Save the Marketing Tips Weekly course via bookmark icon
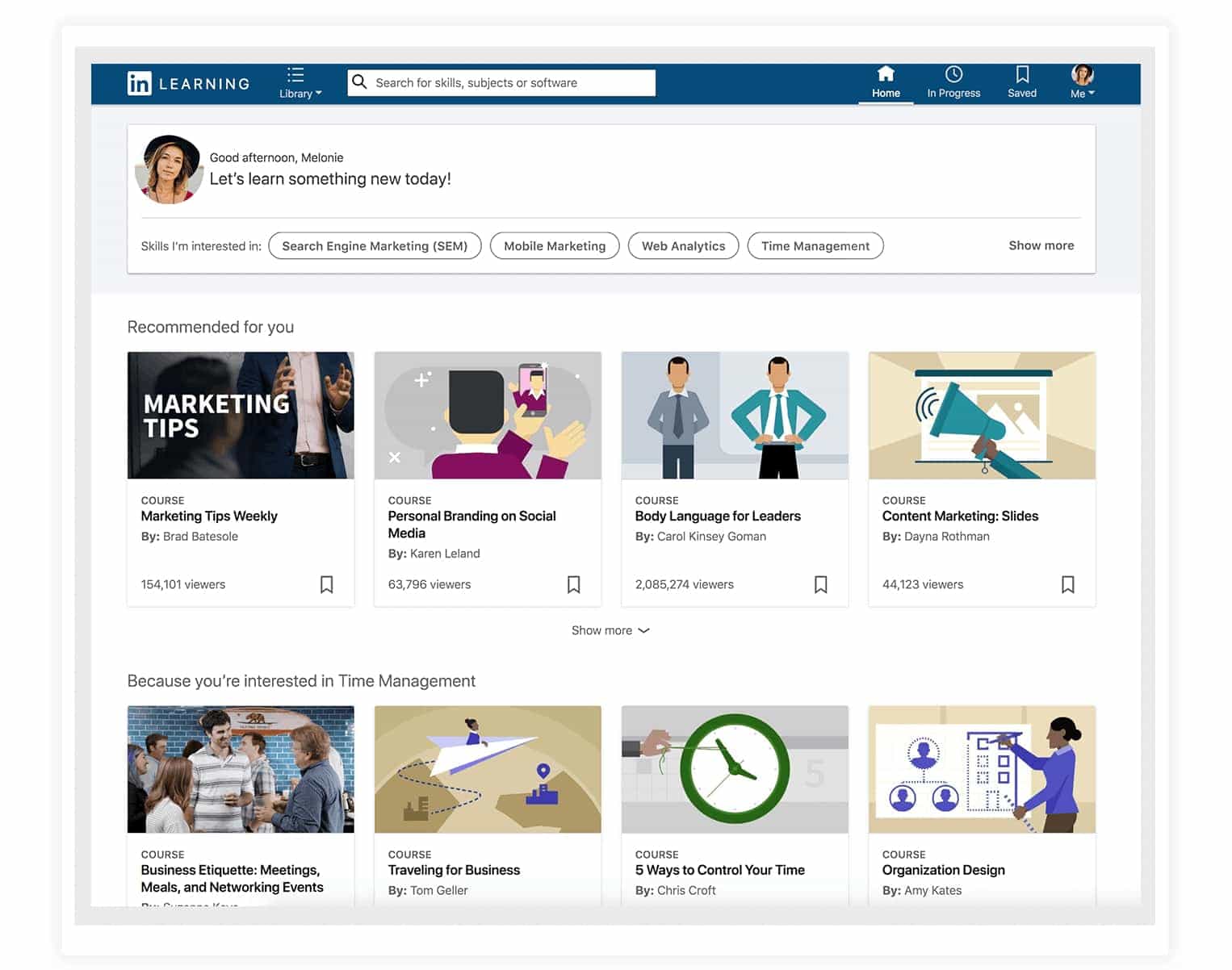Image resolution: width=1232 pixels, height=970 pixels. (x=327, y=583)
